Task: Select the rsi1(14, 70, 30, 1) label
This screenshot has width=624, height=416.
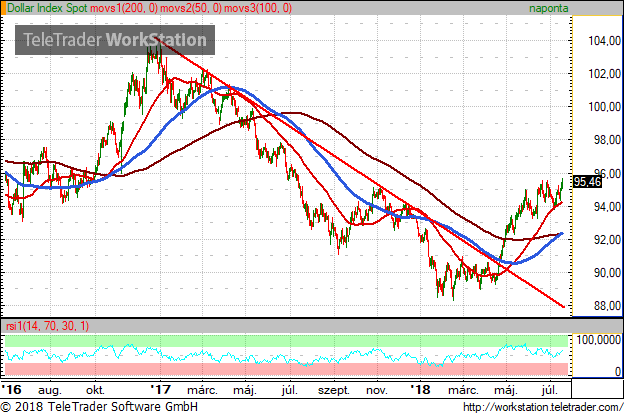Action: (x=47, y=326)
